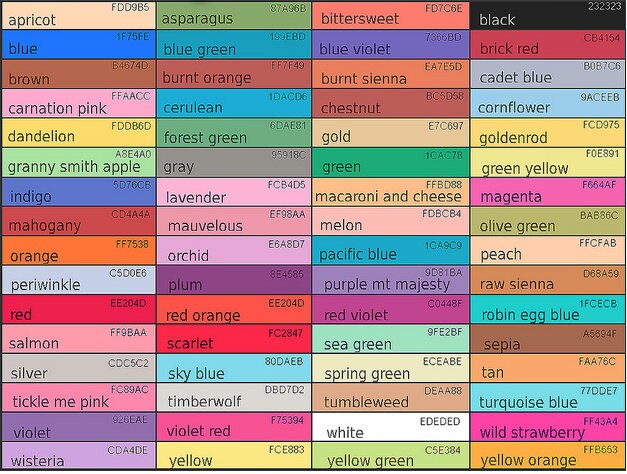Select the apricot color swatch
This screenshot has width=627, height=474.
[x=78, y=15]
